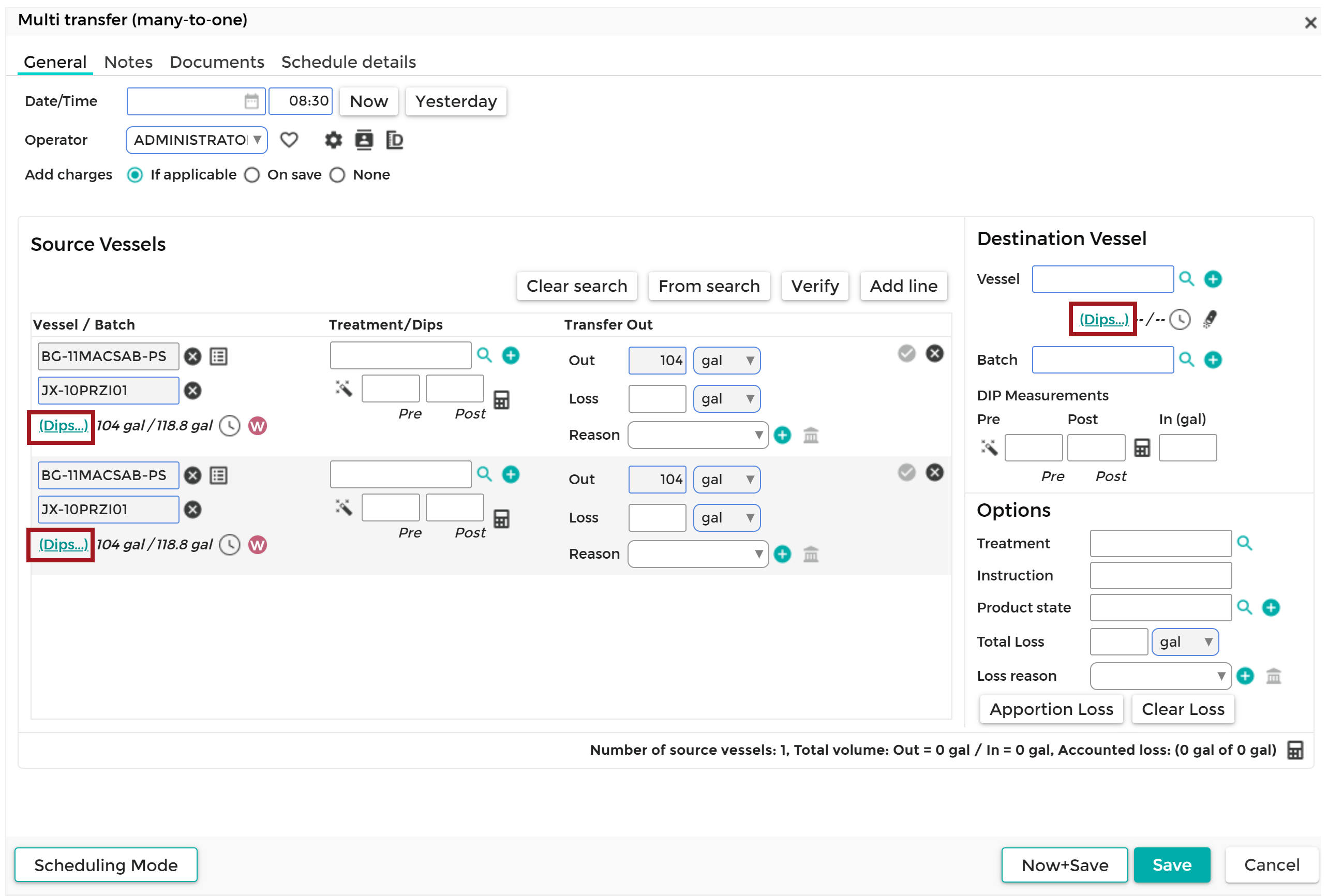Image resolution: width=1328 pixels, height=896 pixels.
Task: Click Apportion Loss button
Action: coord(1051,709)
